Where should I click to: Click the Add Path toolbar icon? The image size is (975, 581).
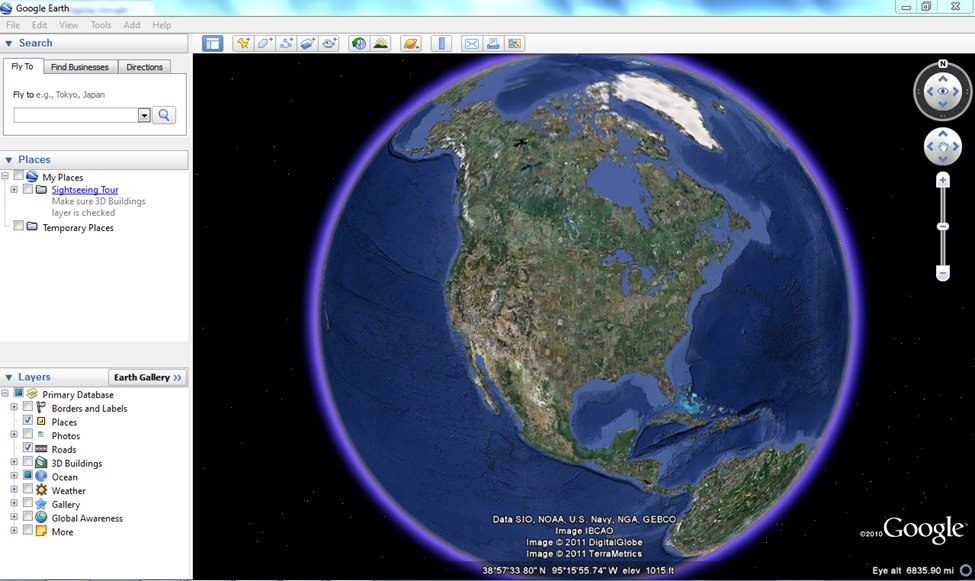(x=286, y=44)
